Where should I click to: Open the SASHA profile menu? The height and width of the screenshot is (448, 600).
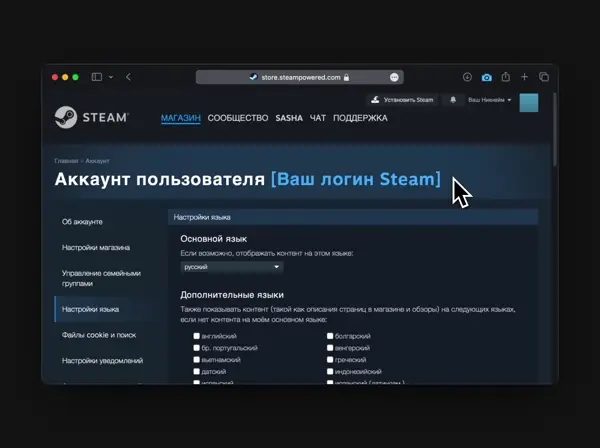tap(289, 118)
